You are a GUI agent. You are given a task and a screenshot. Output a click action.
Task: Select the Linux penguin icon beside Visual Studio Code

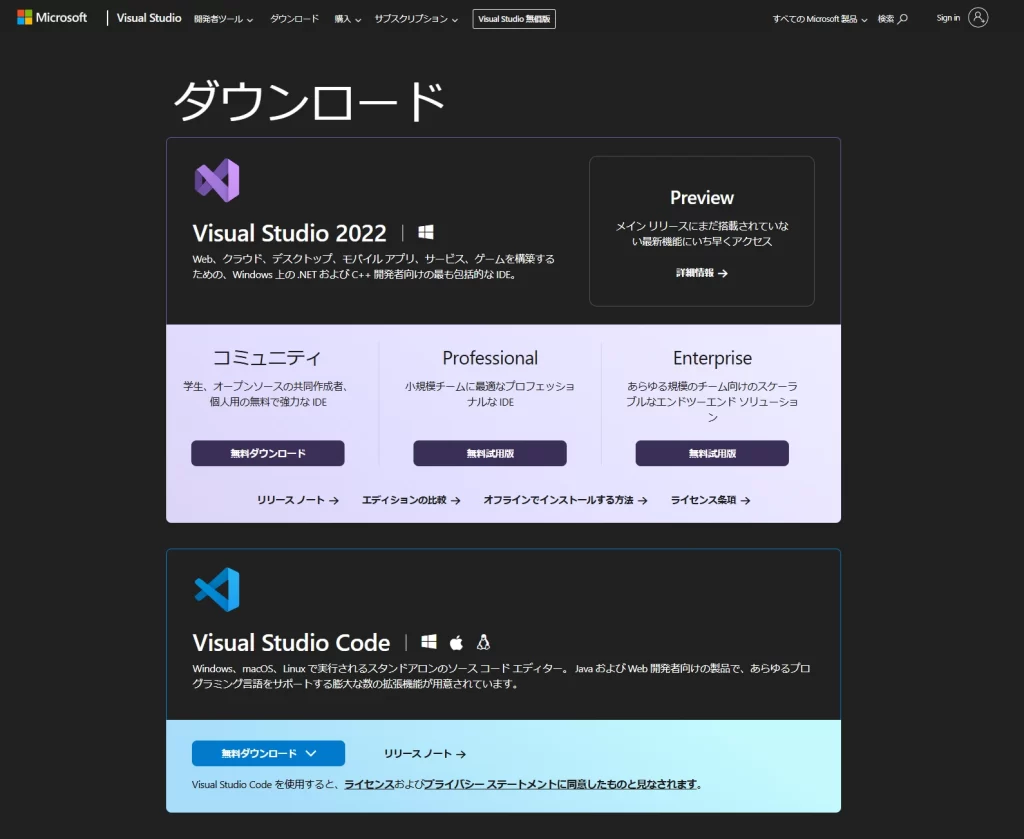[x=482, y=643]
